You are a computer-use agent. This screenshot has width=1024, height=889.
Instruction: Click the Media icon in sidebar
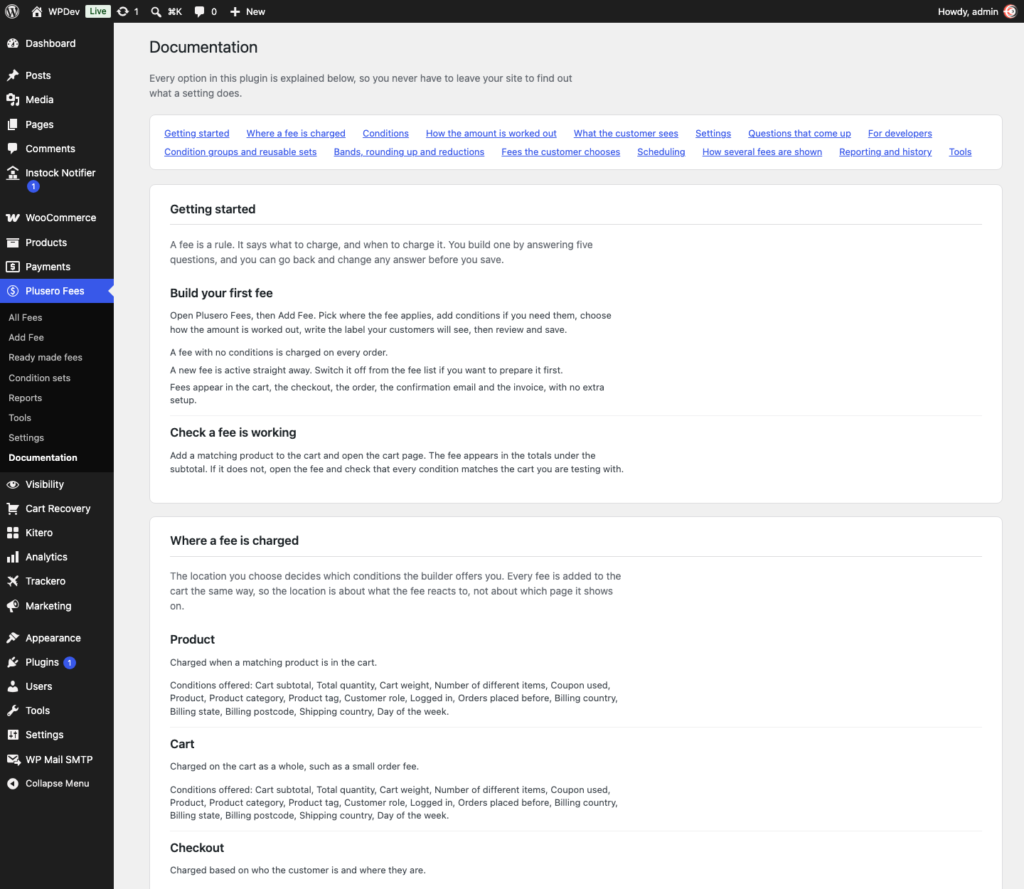pyautogui.click(x=12, y=99)
